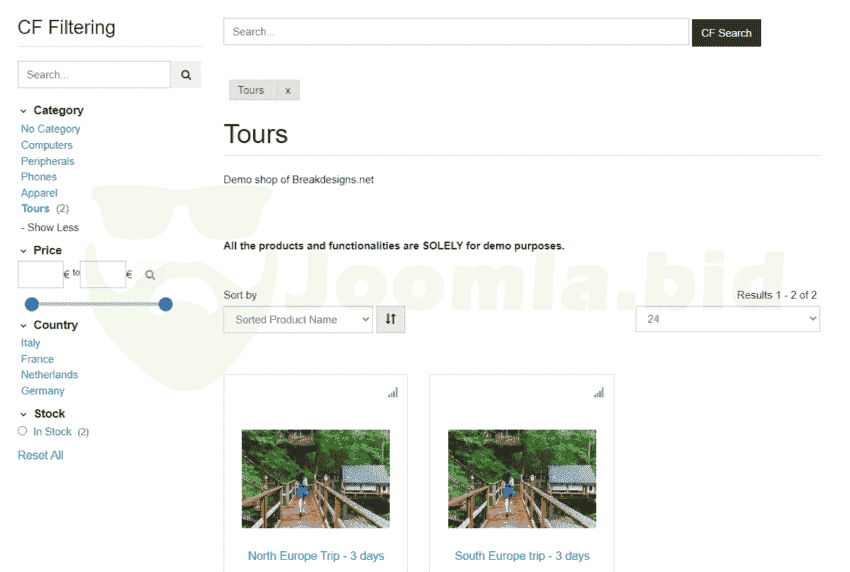Click stock level icon on North Europe Trip card

[393, 393]
